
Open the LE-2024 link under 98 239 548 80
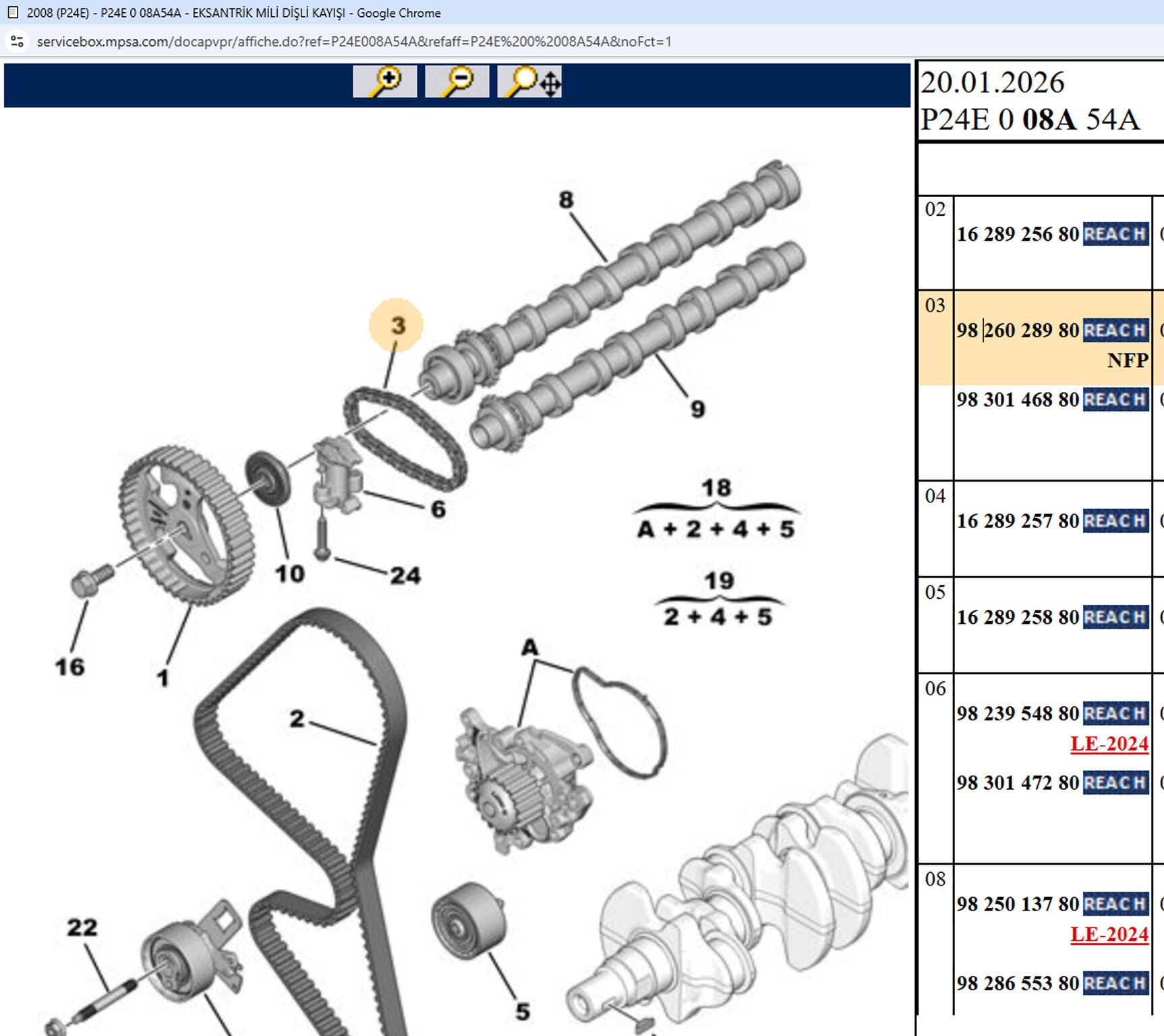pos(1109,744)
